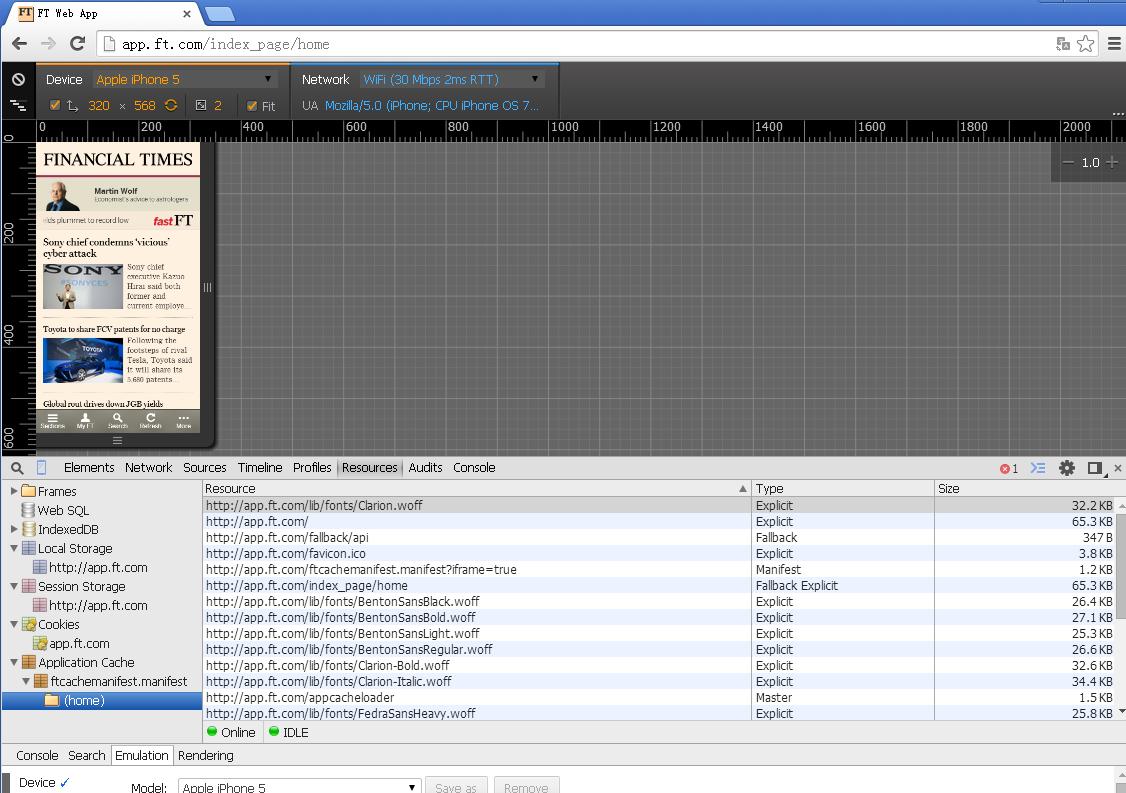Image resolution: width=1126 pixels, height=793 pixels.
Task: Open DevTools settings gear
Action: (1067, 468)
